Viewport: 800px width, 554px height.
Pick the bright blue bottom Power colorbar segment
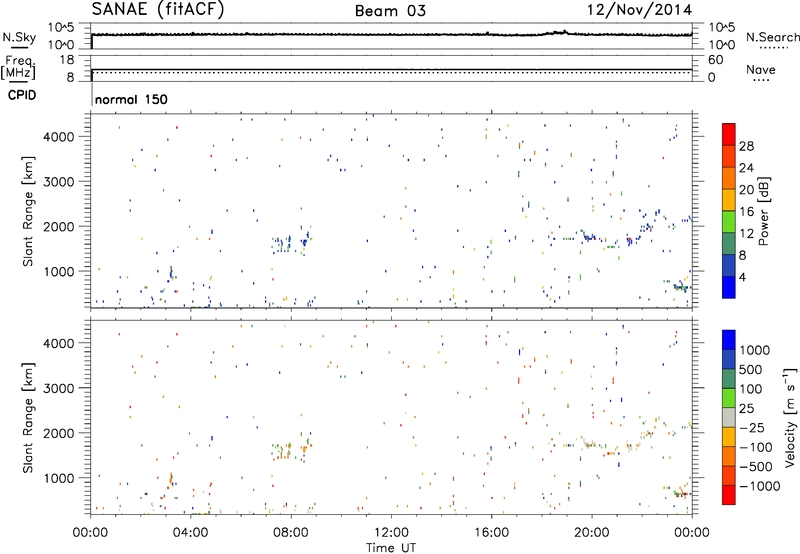coord(729,287)
